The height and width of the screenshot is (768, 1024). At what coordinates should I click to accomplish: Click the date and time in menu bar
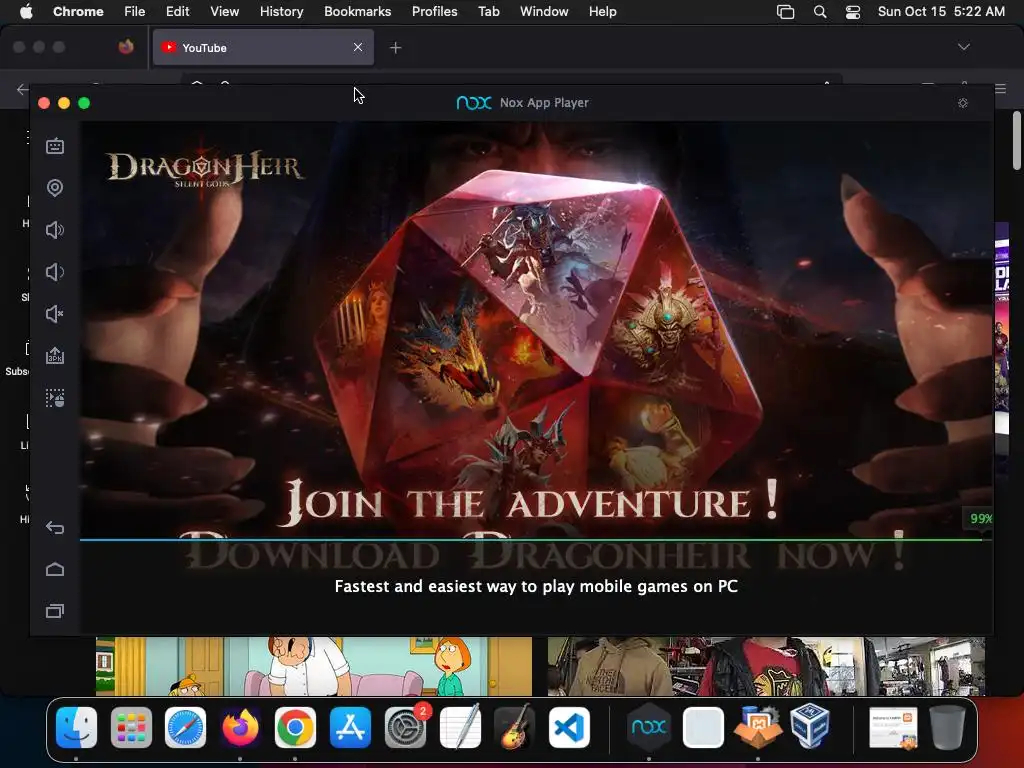(941, 12)
